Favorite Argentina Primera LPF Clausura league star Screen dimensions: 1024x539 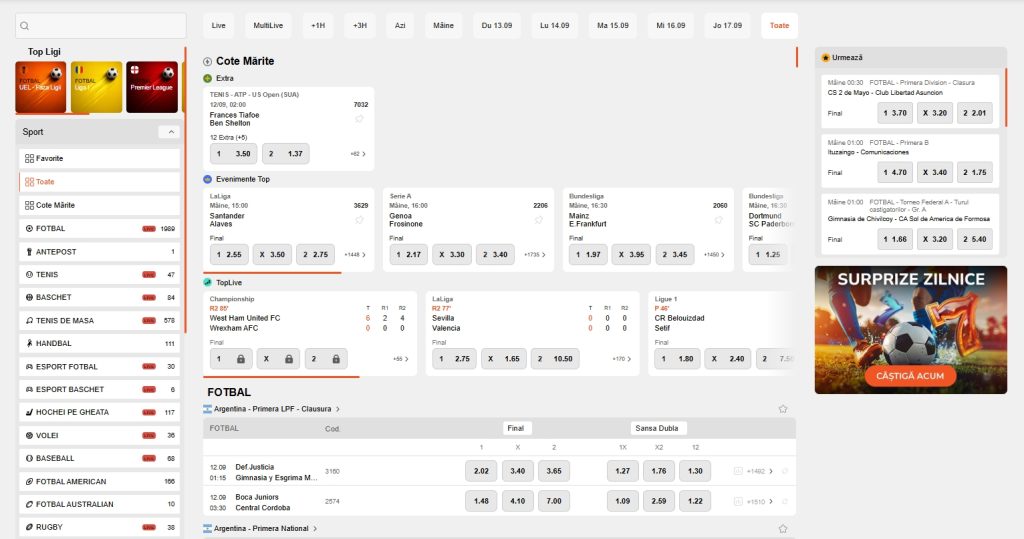click(782, 409)
